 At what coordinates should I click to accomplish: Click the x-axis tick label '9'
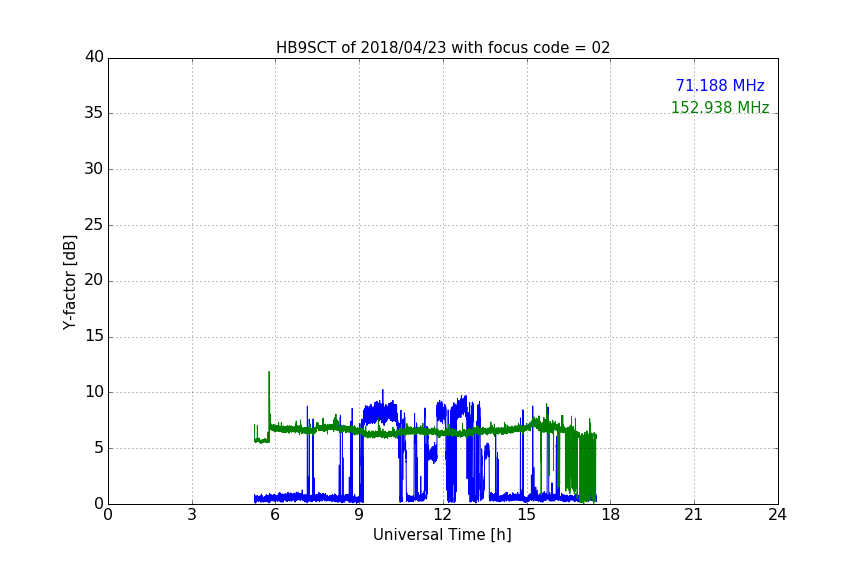tap(359, 515)
